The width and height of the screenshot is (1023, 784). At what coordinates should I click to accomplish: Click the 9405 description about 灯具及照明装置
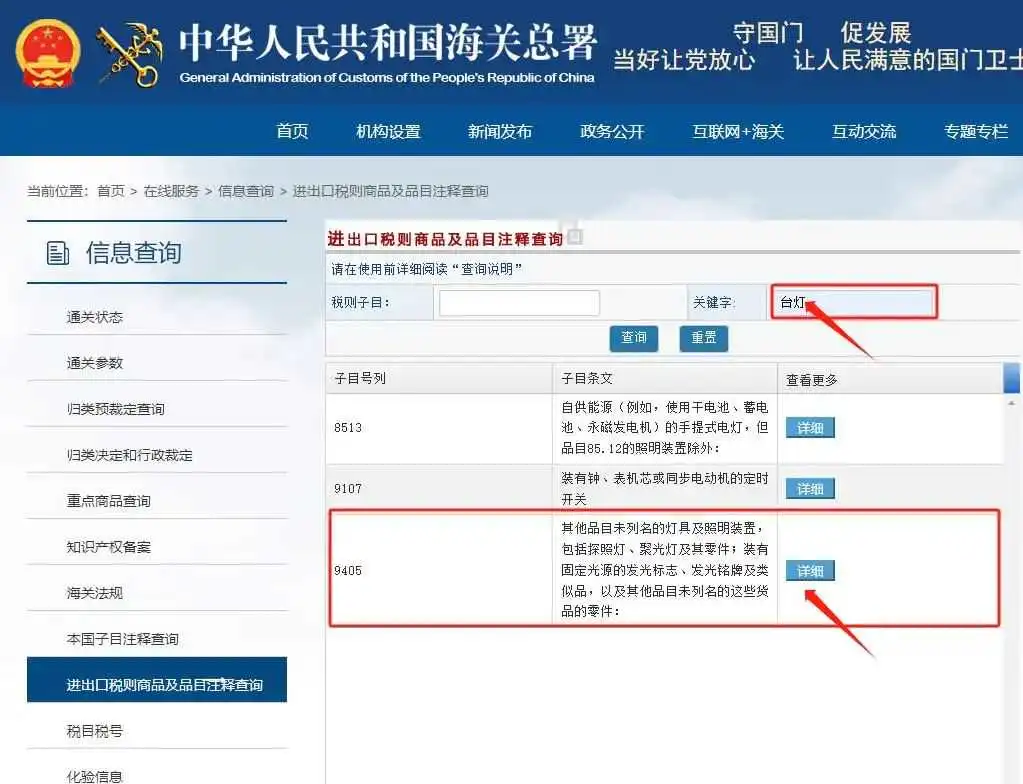(x=664, y=569)
